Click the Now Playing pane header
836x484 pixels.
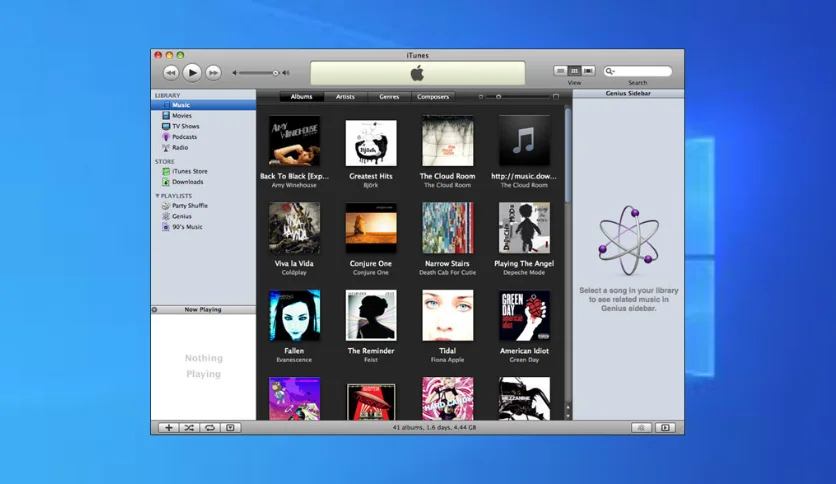(203, 310)
